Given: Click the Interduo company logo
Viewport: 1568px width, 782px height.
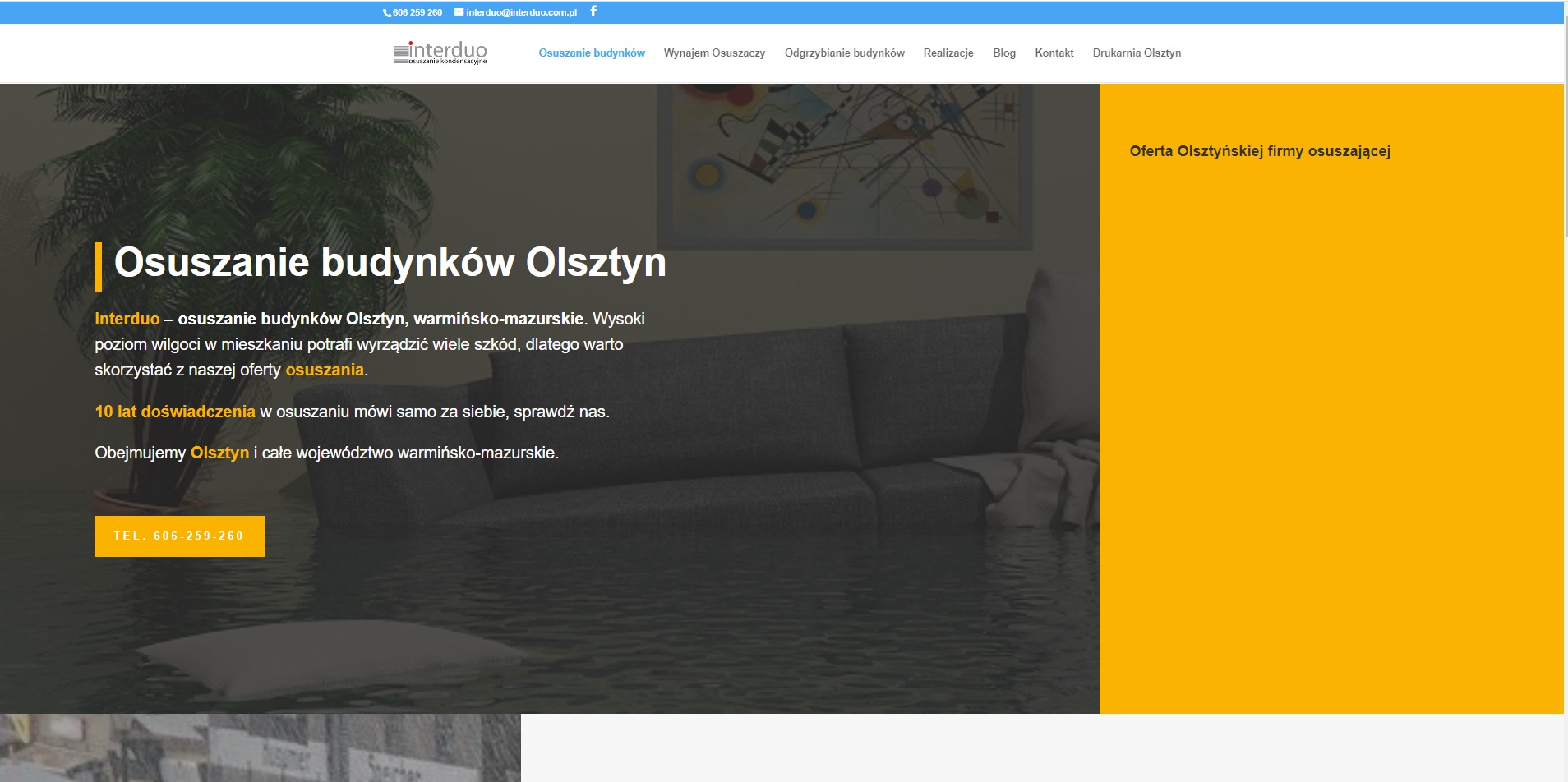Looking at the screenshot, I should click(x=440, y=53).
